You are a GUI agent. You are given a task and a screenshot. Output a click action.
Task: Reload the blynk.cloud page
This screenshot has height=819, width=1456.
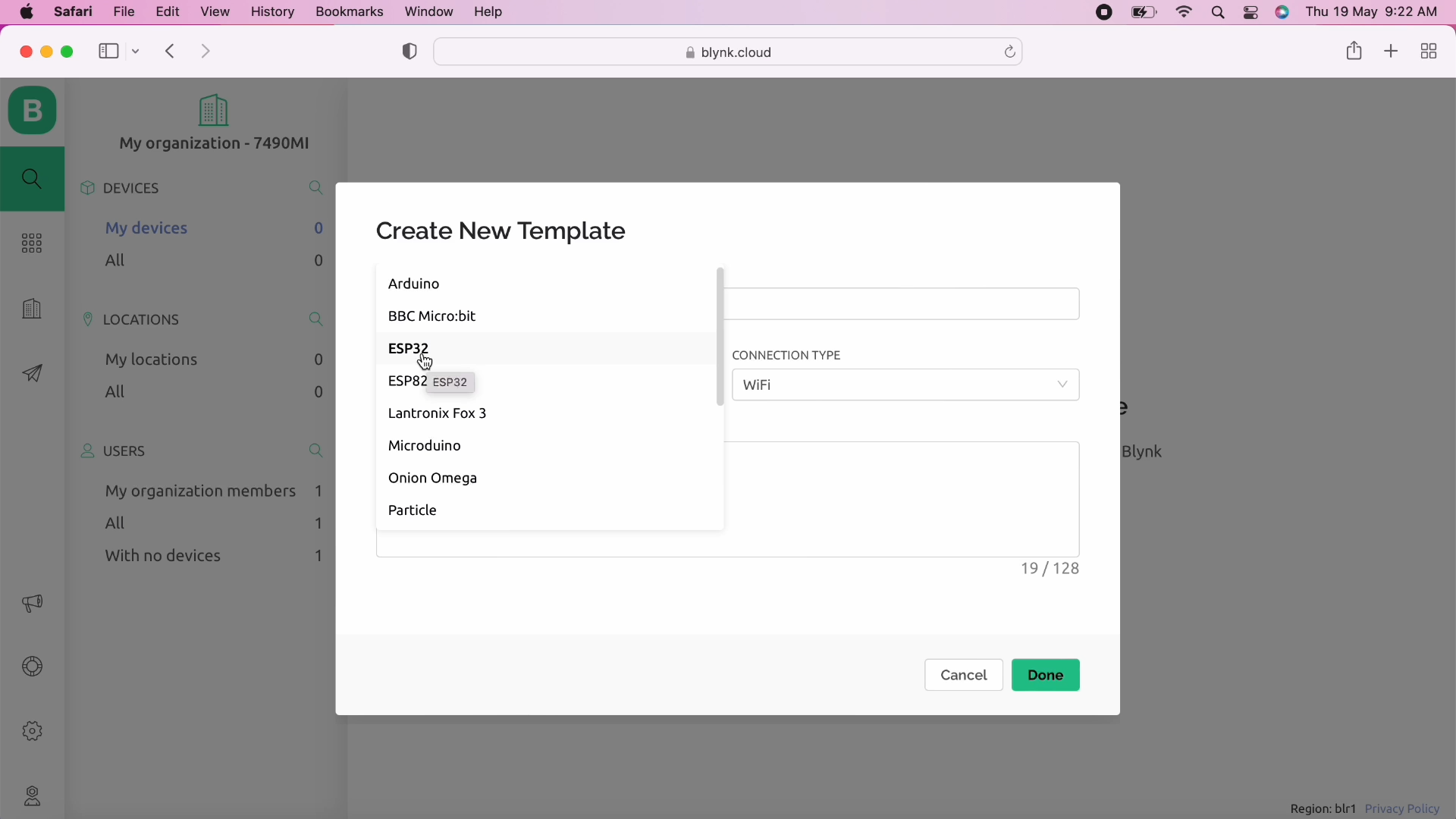tap(1010, 52)
